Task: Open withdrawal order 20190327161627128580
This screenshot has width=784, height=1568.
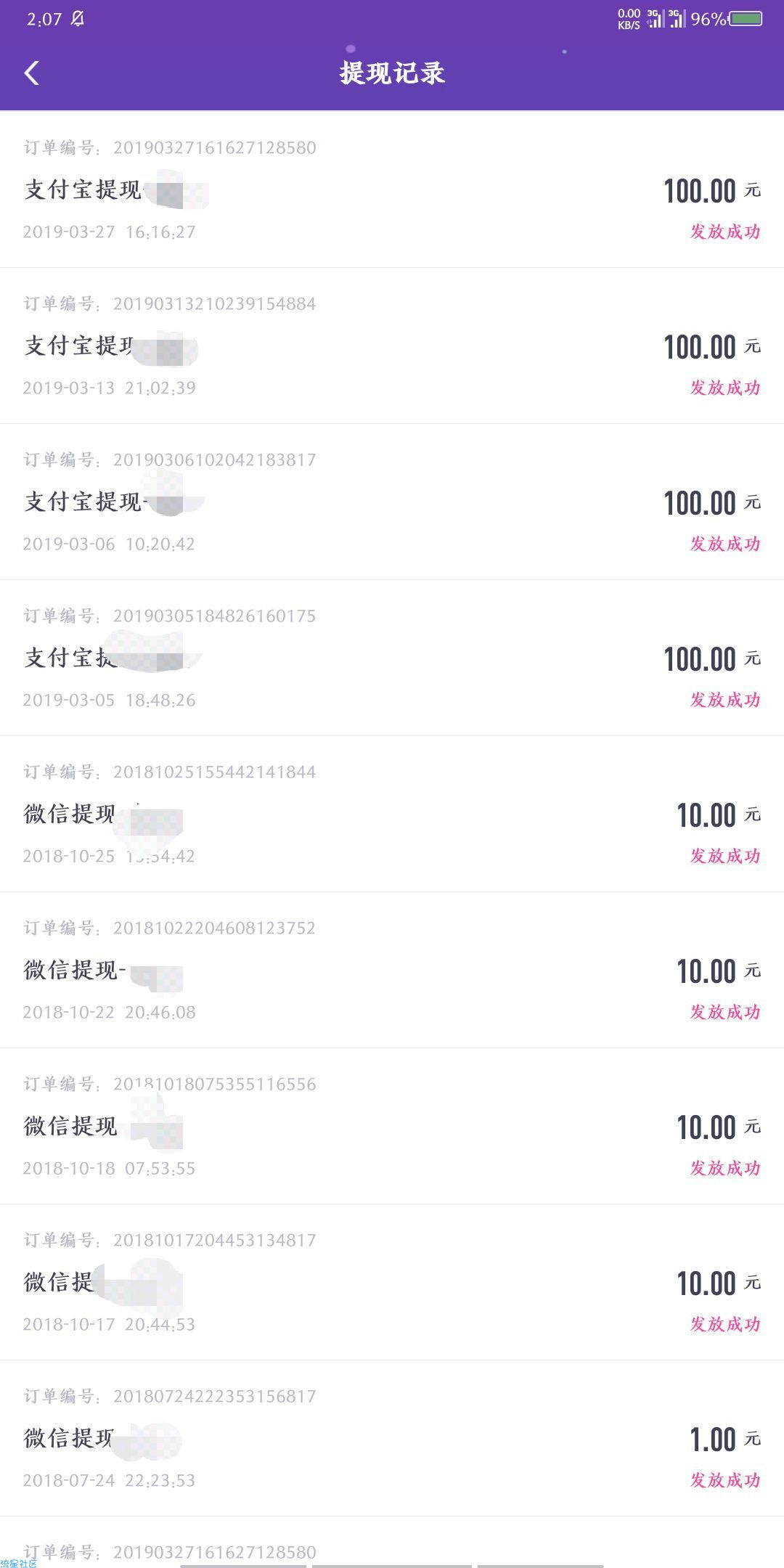Action: click(392, 189)
